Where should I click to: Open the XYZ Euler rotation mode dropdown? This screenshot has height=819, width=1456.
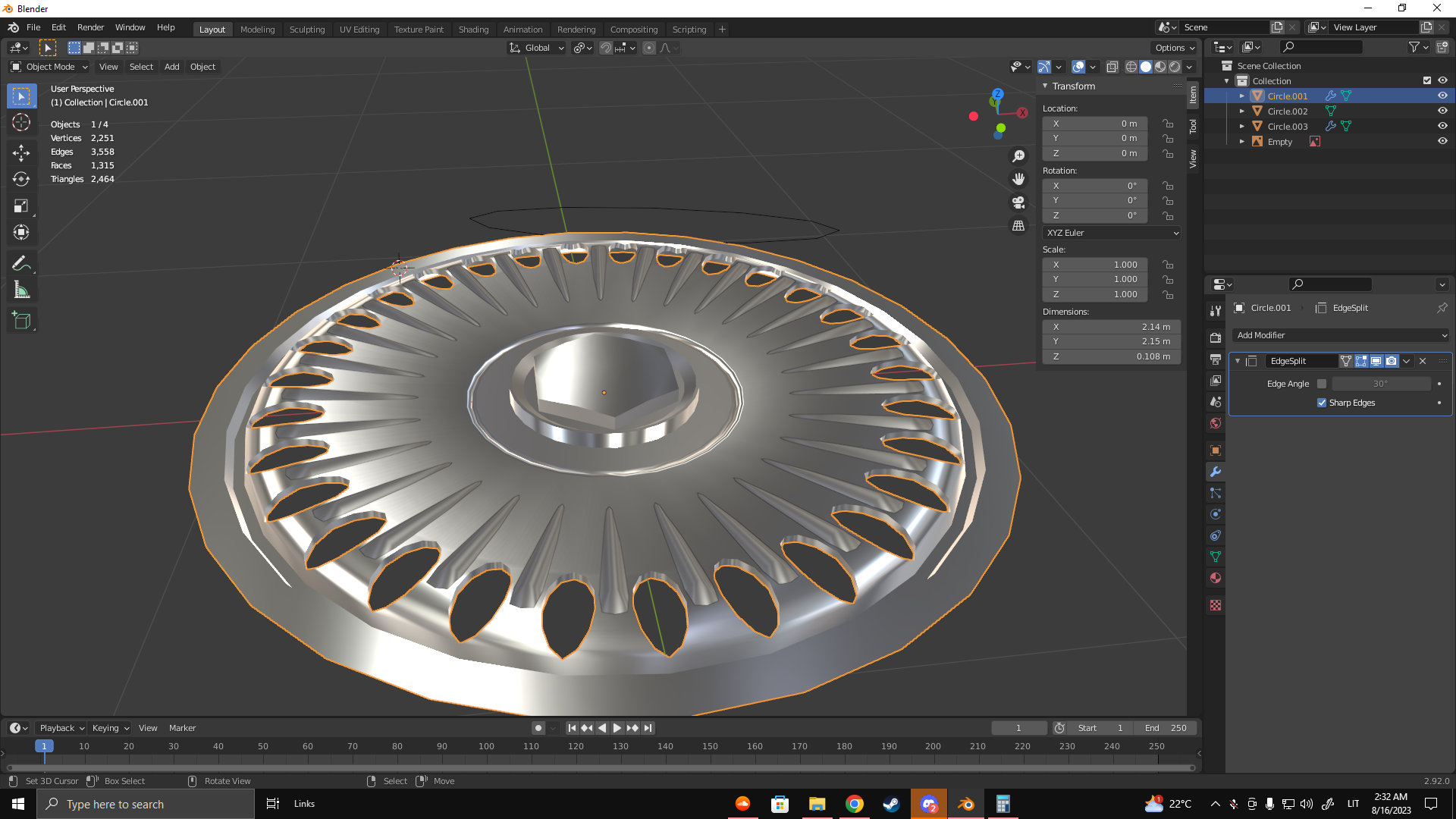1112,233
